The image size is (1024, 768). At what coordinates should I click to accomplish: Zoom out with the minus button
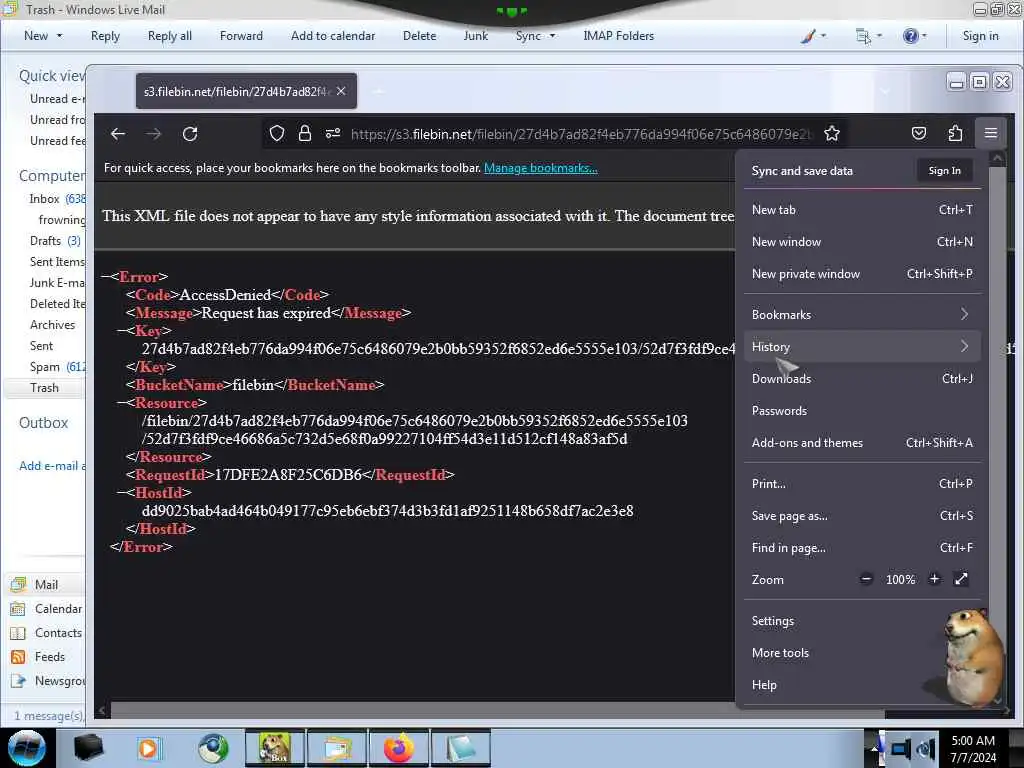pyautogui.click(x=866, y=579)
